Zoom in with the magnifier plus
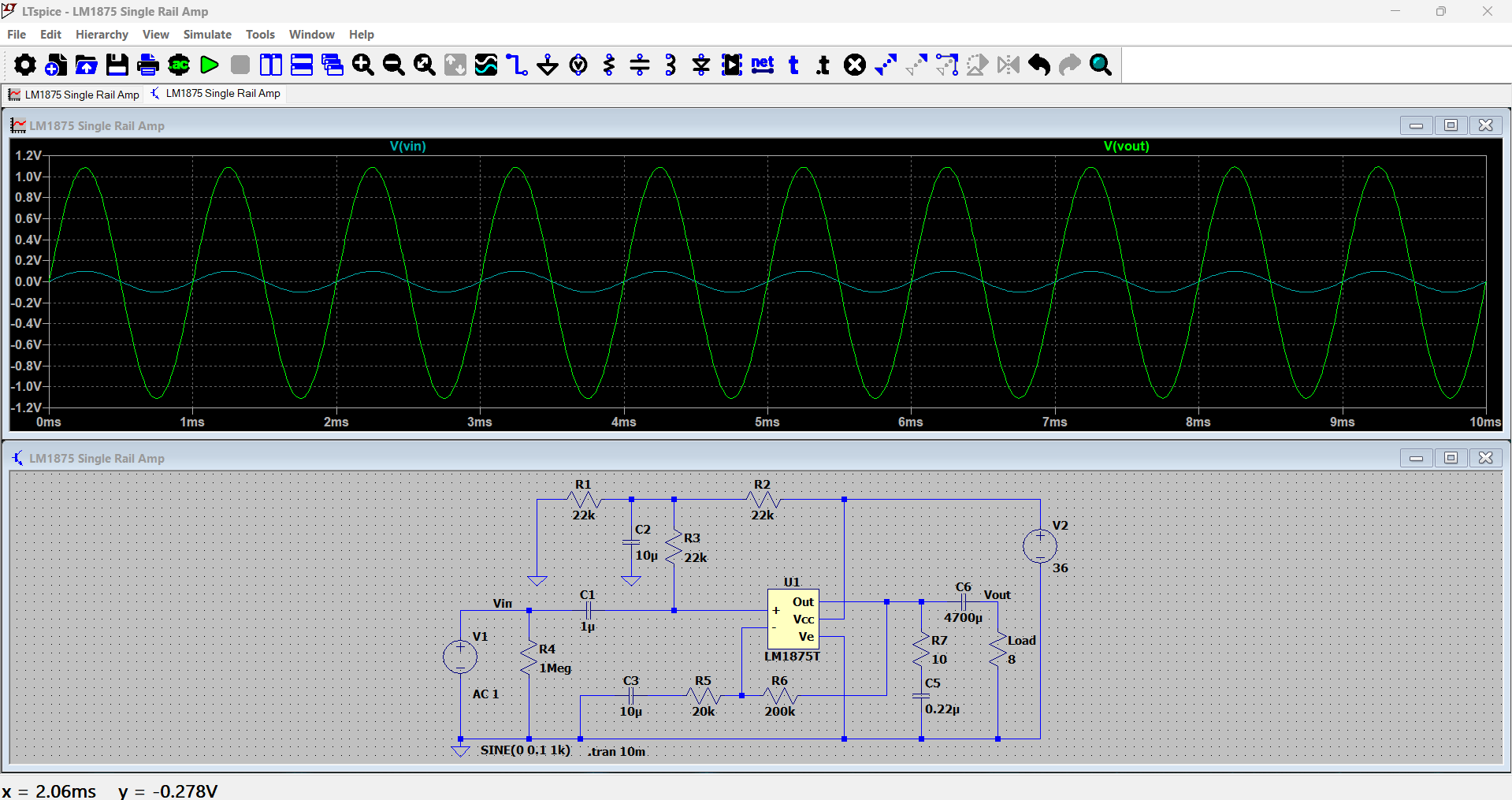The width and height of the screenshot is (1512, 800). [x=363, y=65]
